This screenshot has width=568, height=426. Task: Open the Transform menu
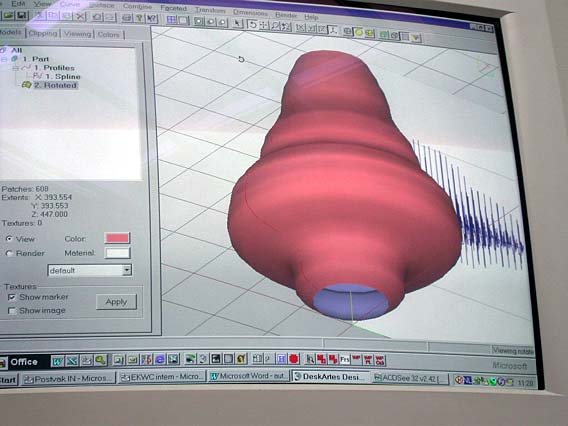tap(210, 10)
